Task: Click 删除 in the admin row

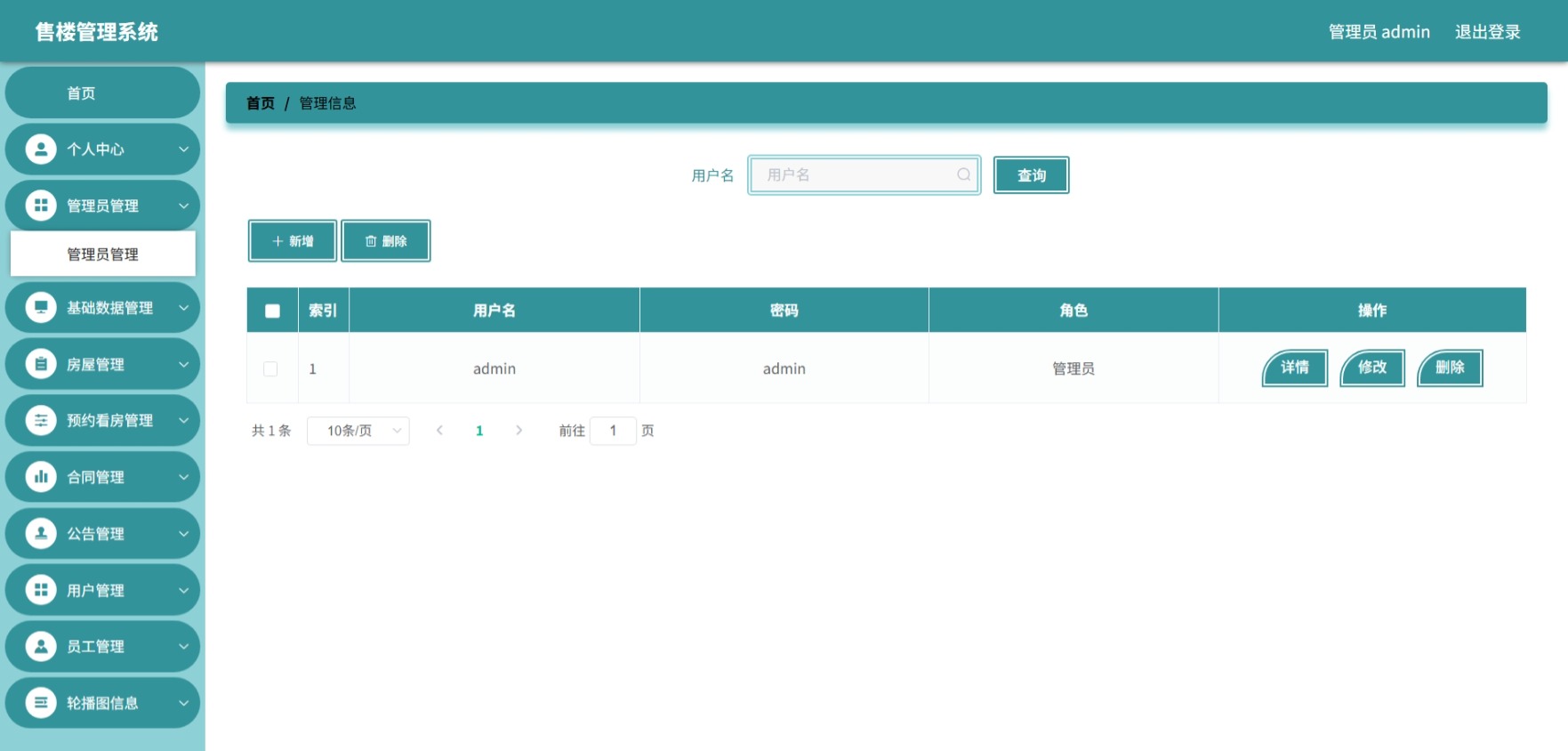Action: (1450, 367)
